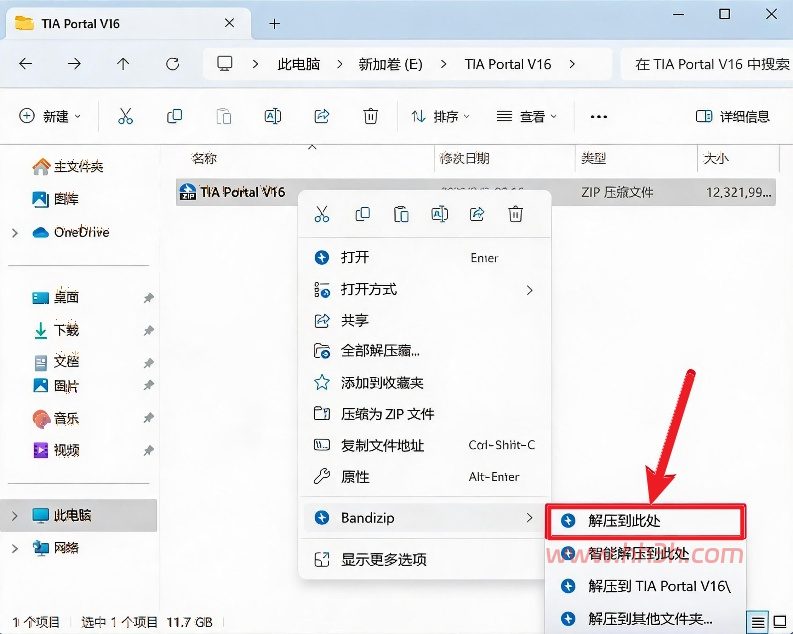Open the 打开方式 submenu
This screenshot has height=634, width=793.
click(424, 289)
